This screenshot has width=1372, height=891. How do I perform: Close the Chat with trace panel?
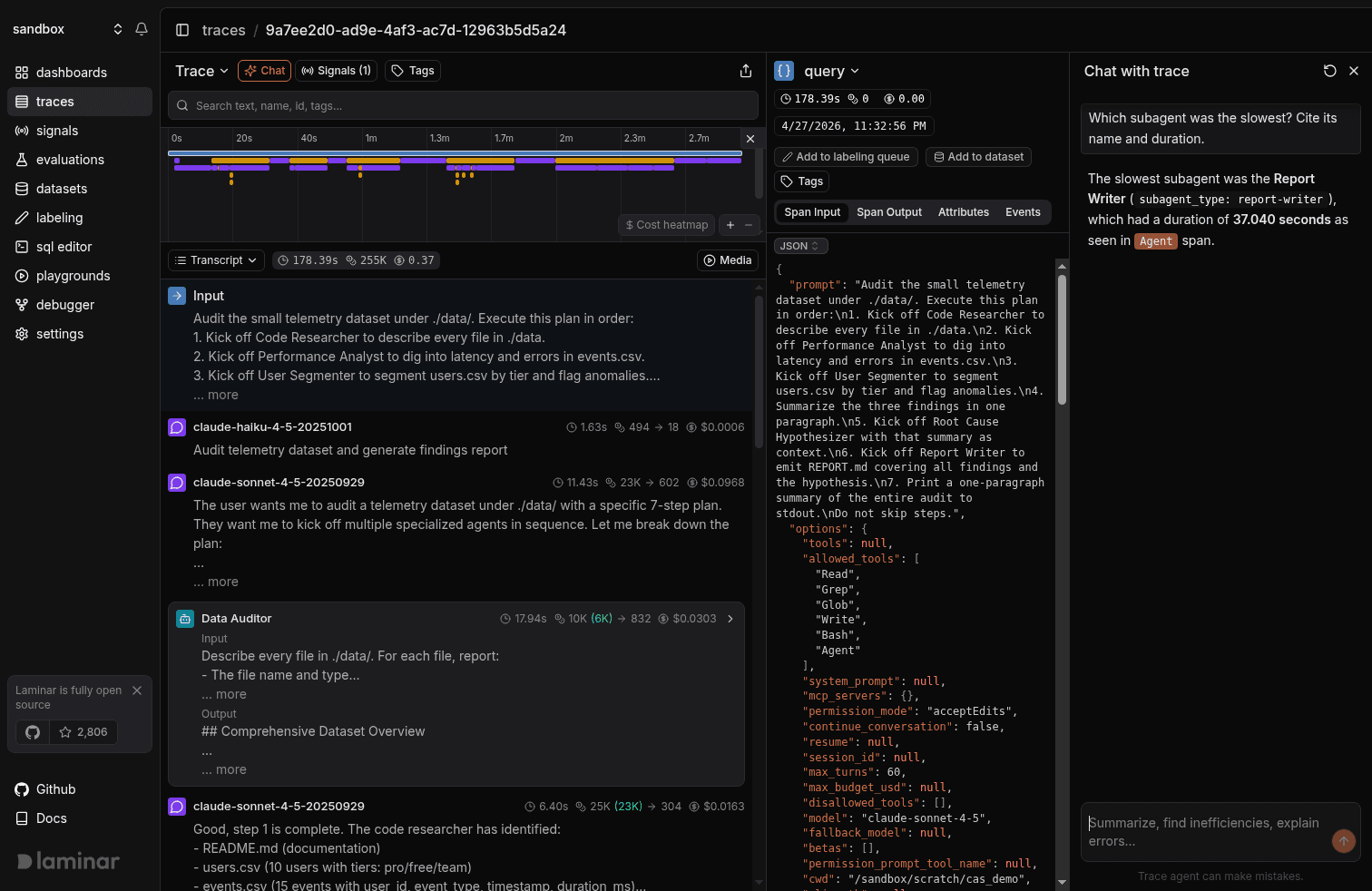click(x=1354, y=71)
